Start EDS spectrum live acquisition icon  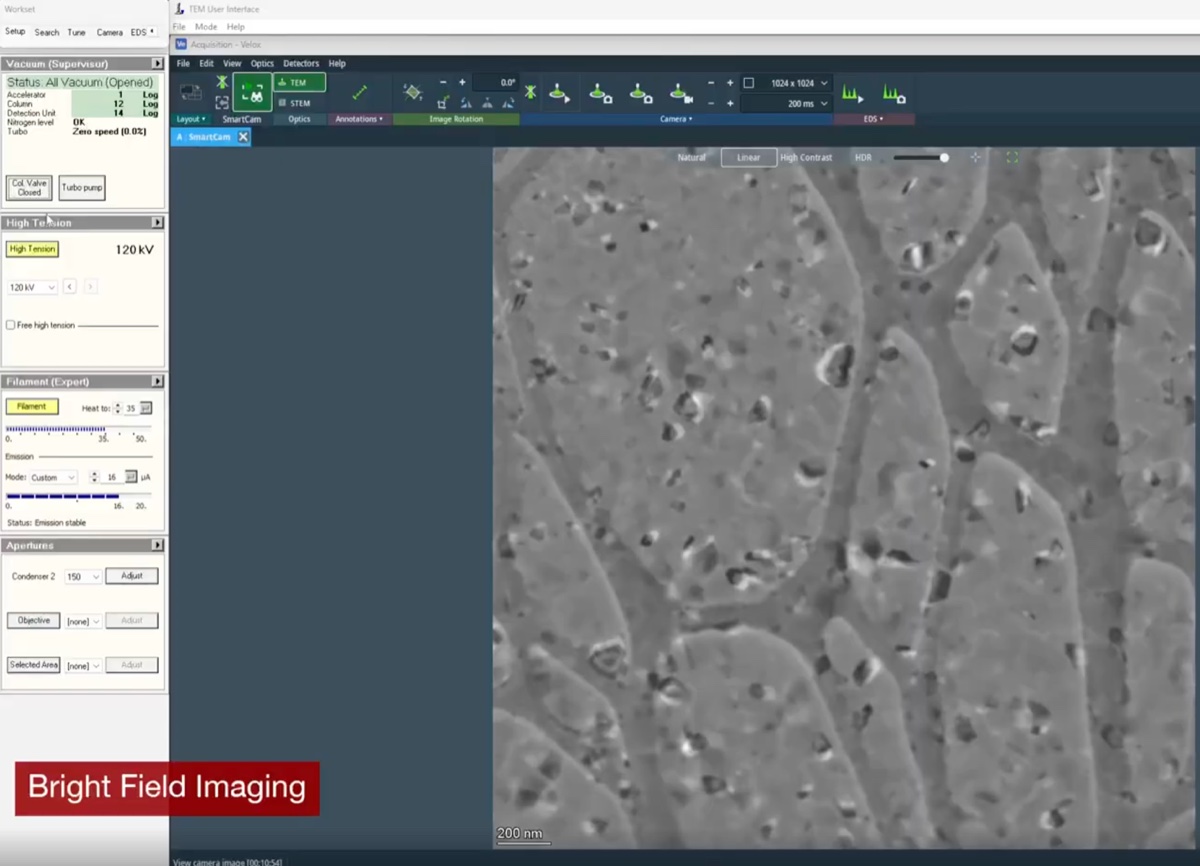852,93
